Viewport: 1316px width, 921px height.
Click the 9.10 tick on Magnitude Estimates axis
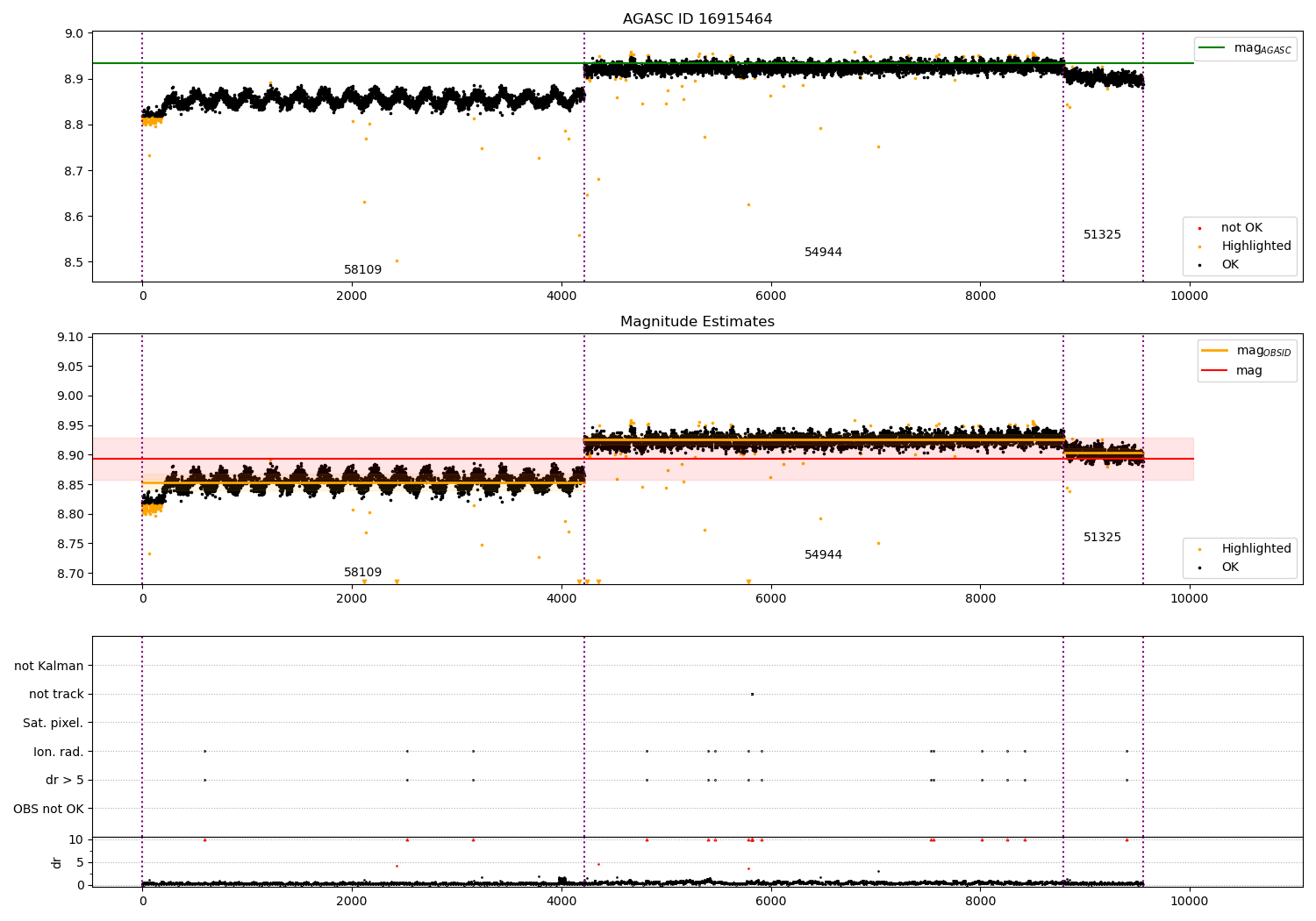pos(70,338)
